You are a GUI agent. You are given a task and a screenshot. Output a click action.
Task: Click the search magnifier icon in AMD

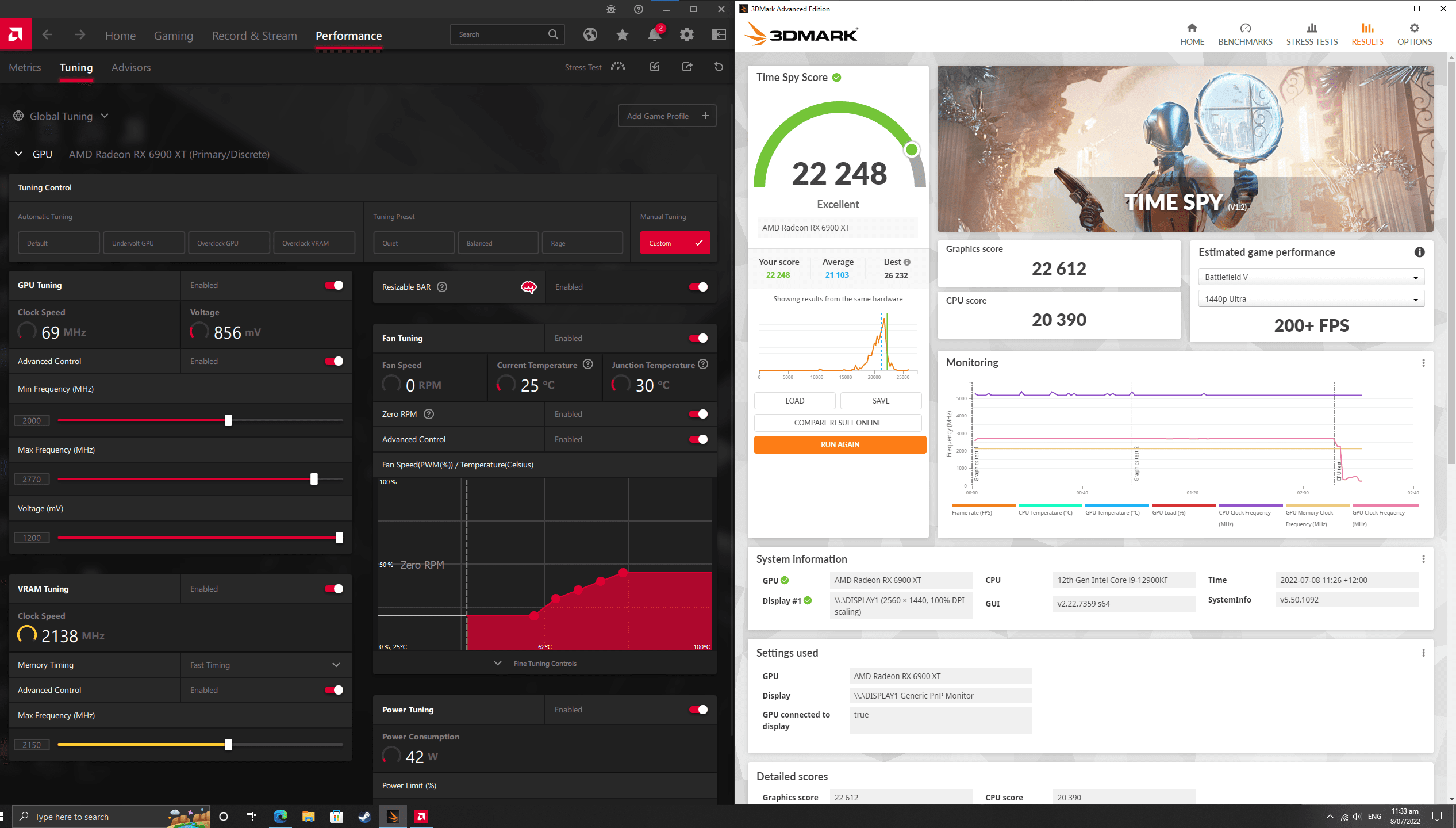point(553,34)
